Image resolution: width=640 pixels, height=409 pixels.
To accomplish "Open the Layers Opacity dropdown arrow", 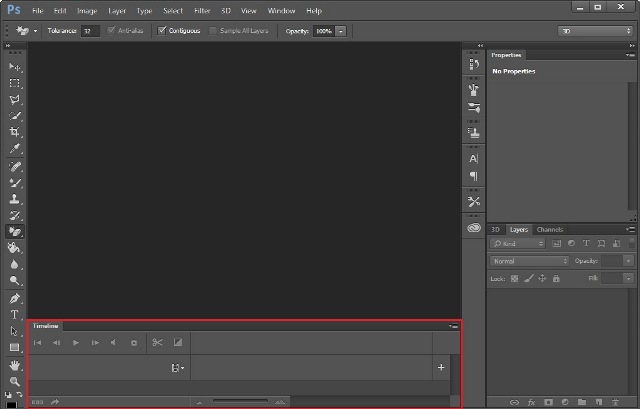I will coord(629,261).
